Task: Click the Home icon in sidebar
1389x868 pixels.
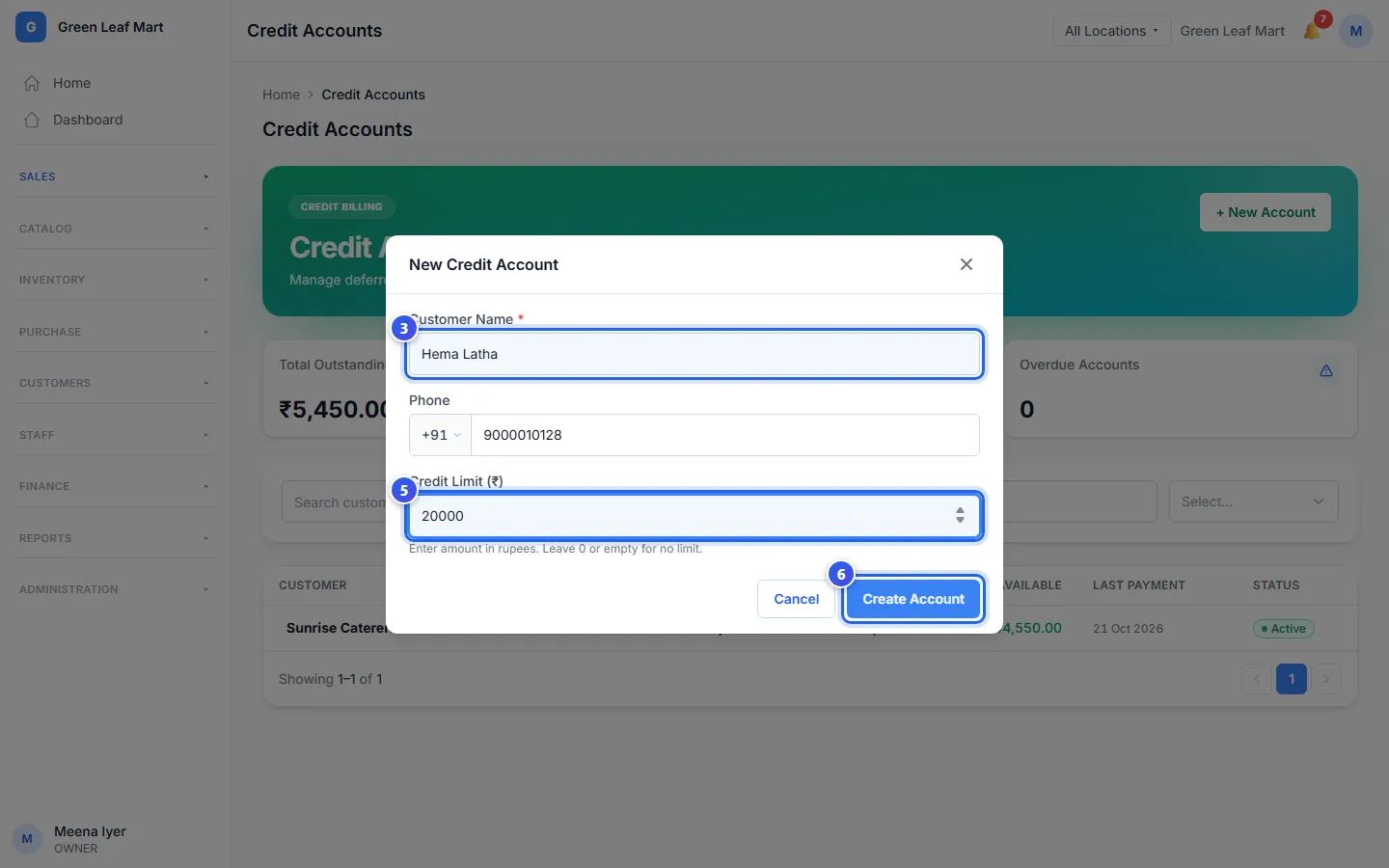Action: (32, 83)
